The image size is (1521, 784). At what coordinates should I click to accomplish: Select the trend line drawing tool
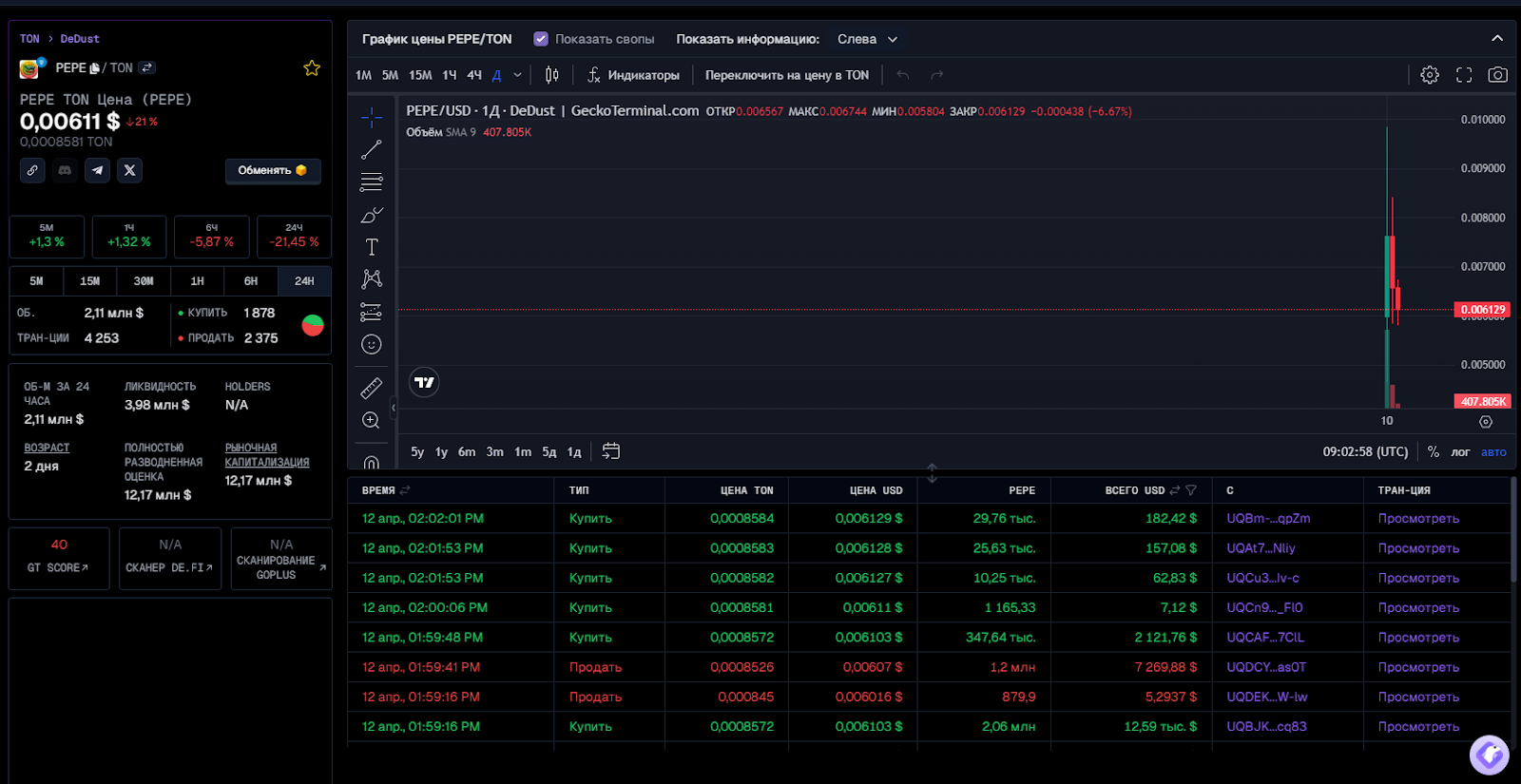click(372, 150)
